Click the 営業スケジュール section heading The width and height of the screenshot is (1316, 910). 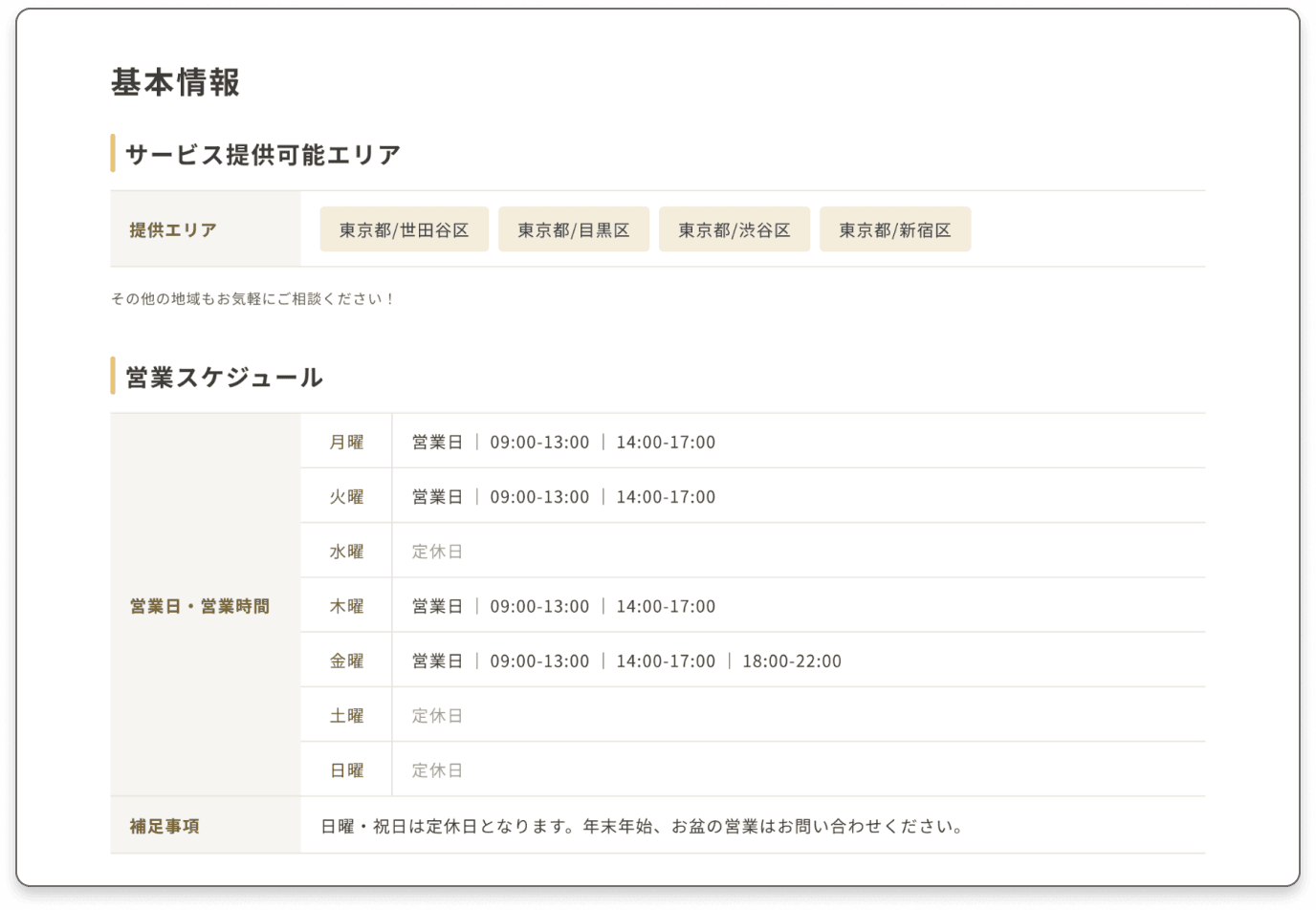(224, 377)
